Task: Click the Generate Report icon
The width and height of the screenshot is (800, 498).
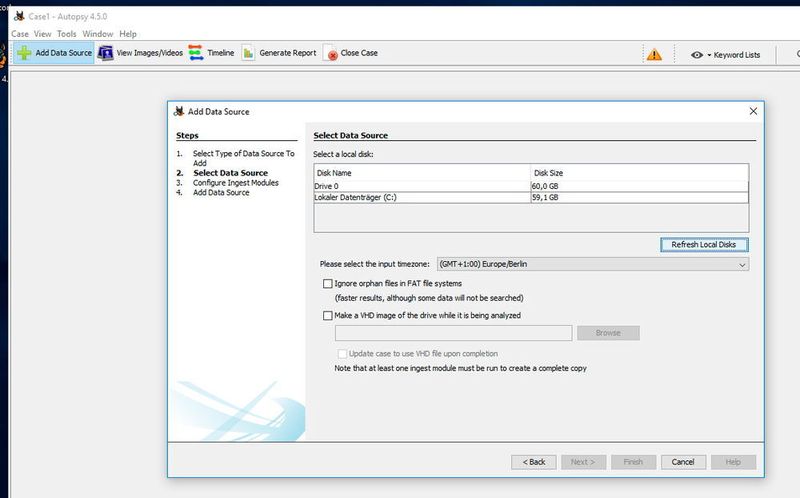Action: [x=248, y=54]
